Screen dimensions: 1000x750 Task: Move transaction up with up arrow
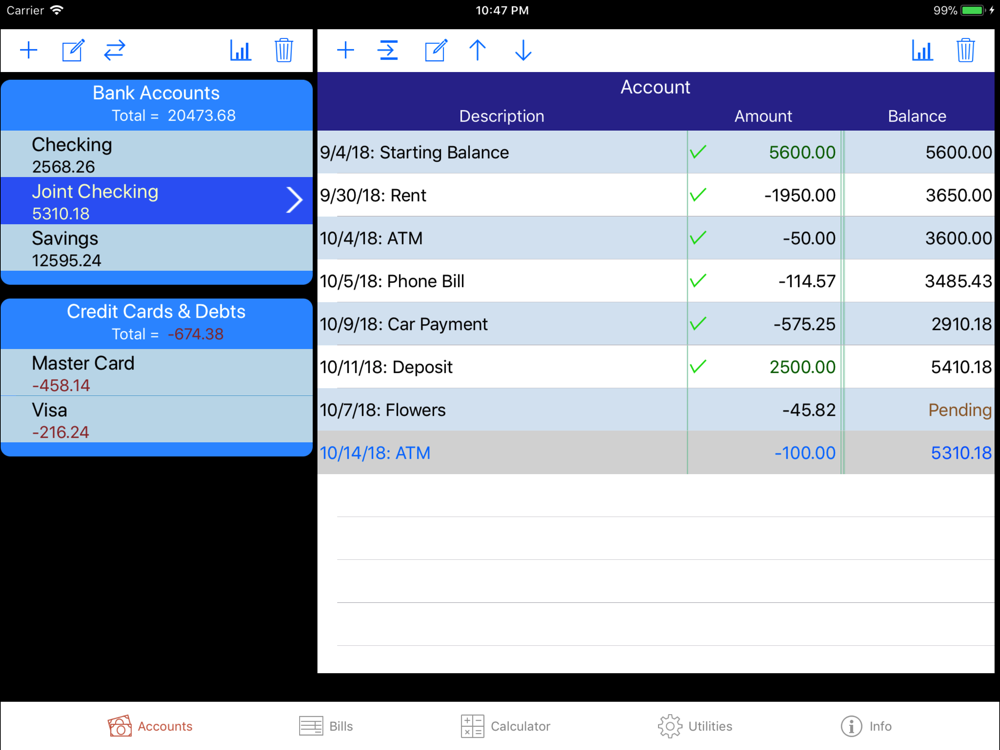point(478,50)
